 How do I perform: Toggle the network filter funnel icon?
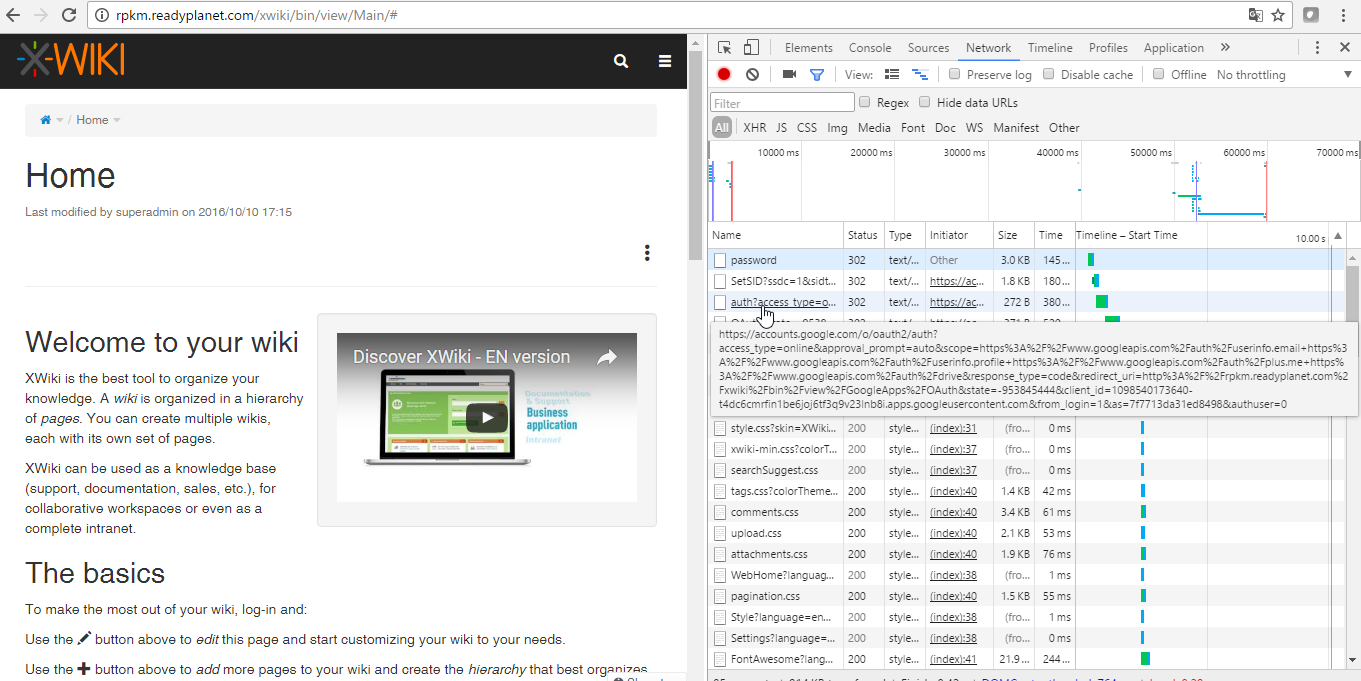pos(817,74)
